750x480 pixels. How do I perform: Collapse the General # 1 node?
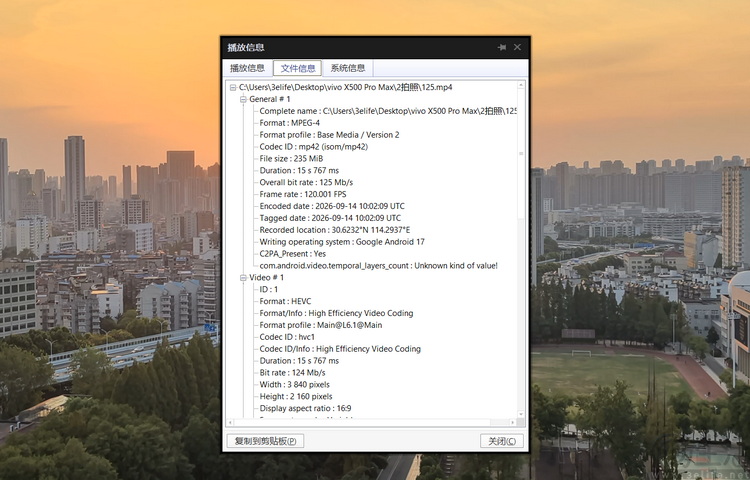(243, 99)
